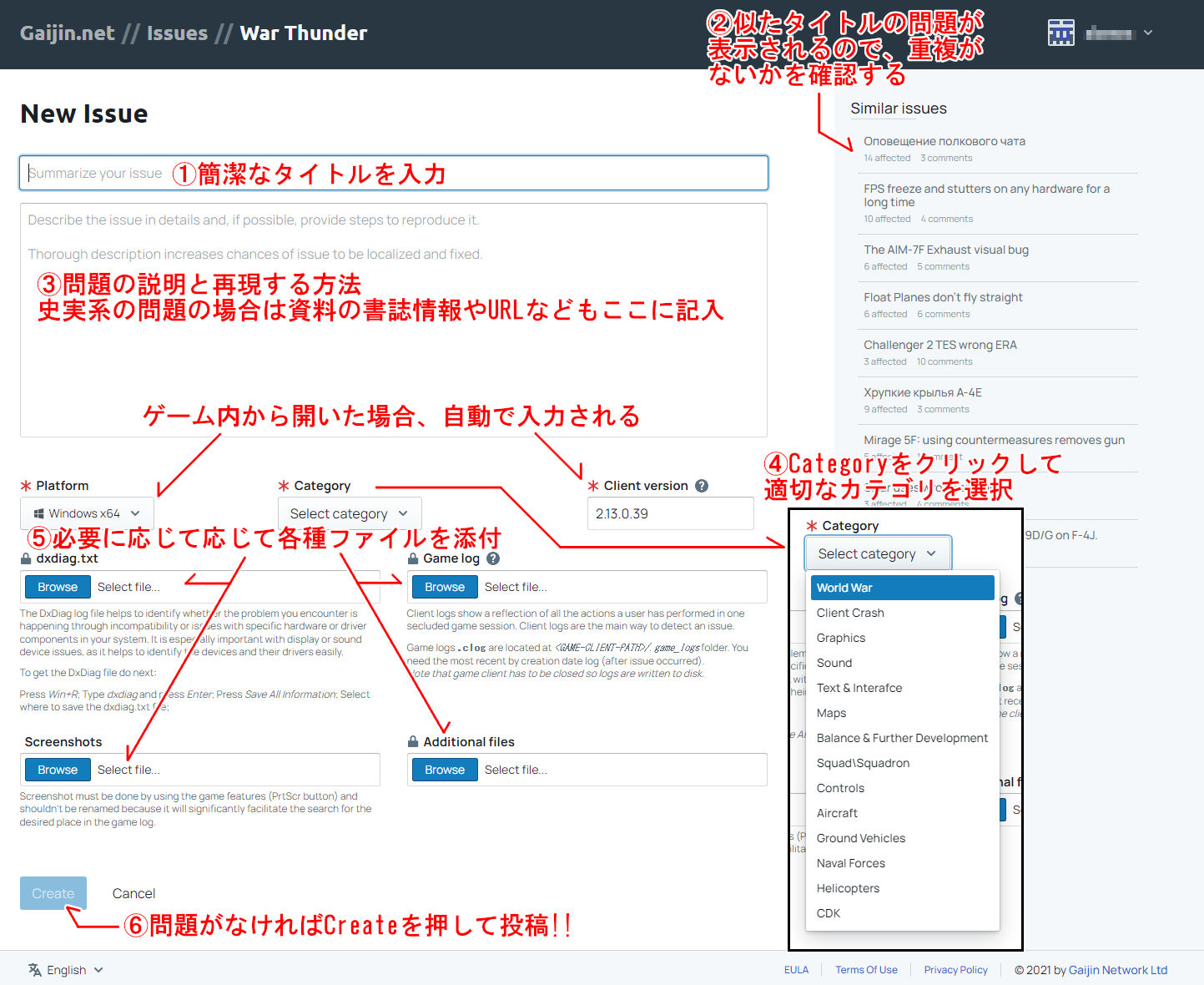Screen dimensions: 1204x985
Task: Click Gaijin Network Ltd footer link
Action: (x=1118, y=970)
